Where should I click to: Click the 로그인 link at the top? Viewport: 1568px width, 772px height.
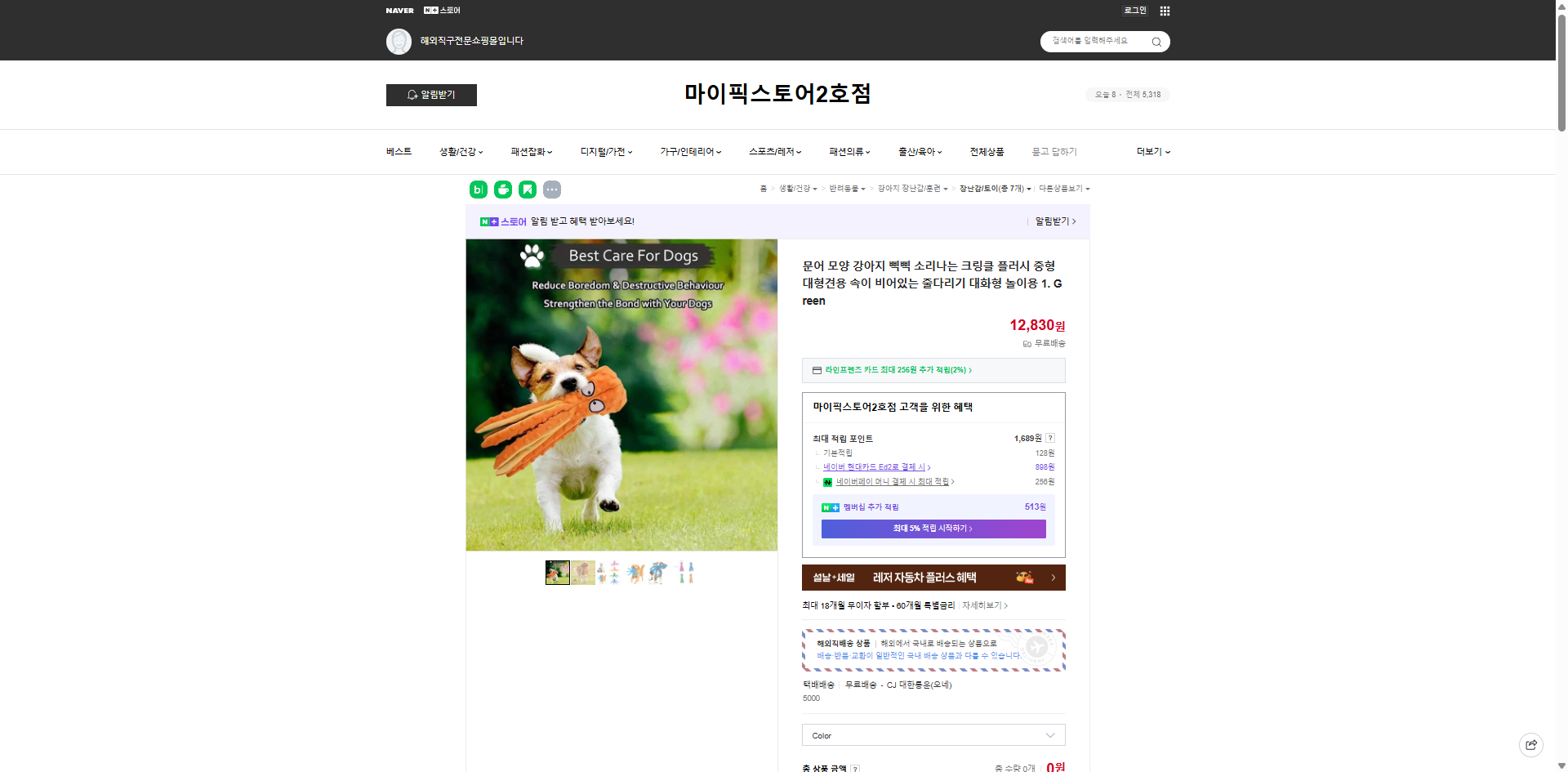(1135, 11)
